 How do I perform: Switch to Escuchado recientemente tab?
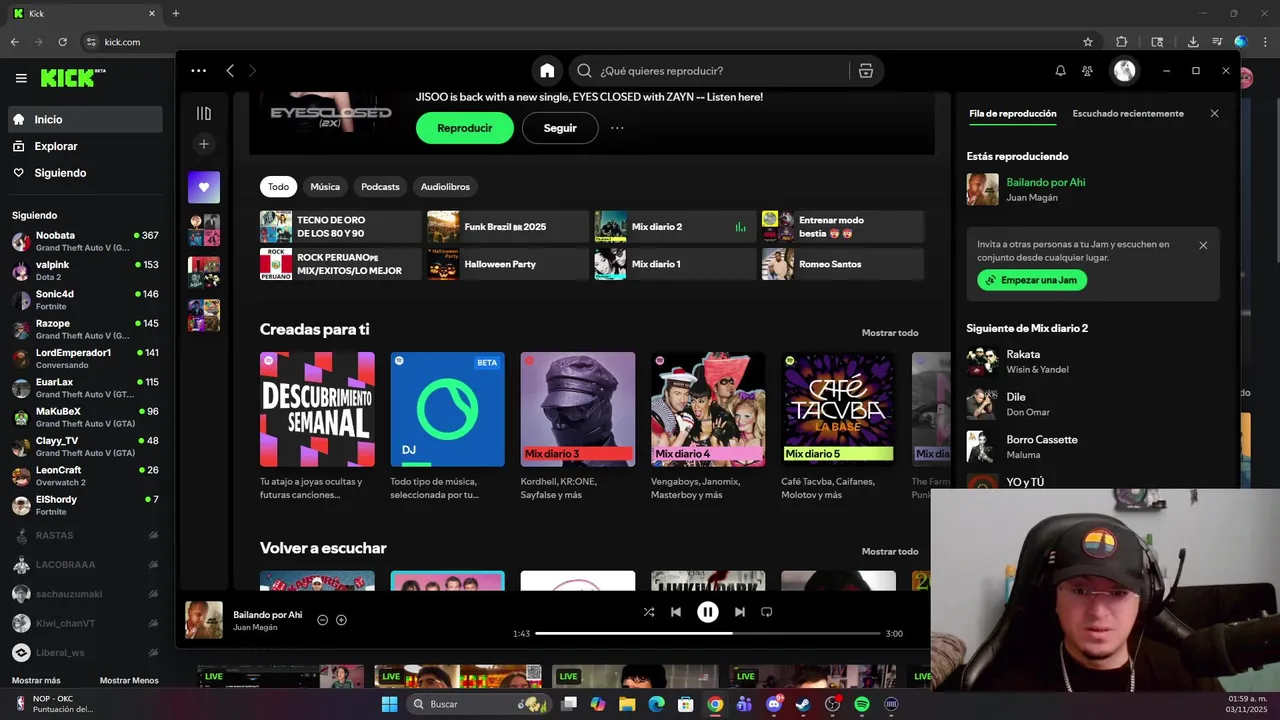pyautogui.click(x=1128, y=114)
